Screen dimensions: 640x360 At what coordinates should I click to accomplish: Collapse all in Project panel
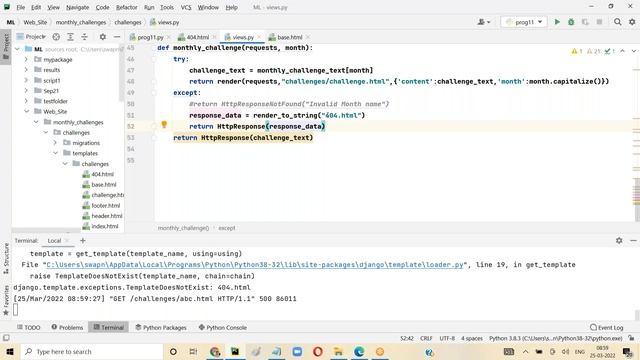(84, 37)
